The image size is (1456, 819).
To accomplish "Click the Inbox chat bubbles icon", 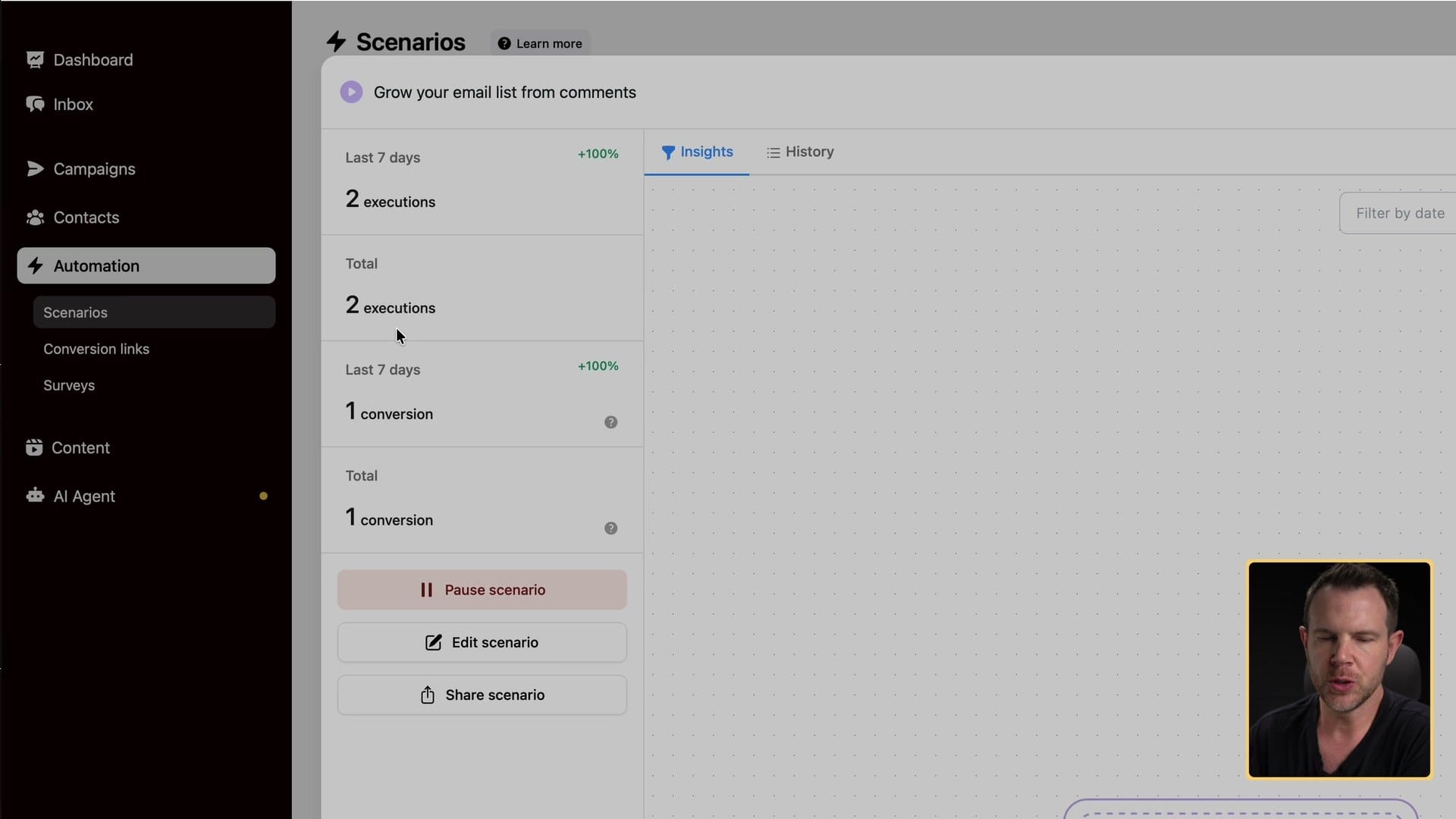I will coord(35,104).
